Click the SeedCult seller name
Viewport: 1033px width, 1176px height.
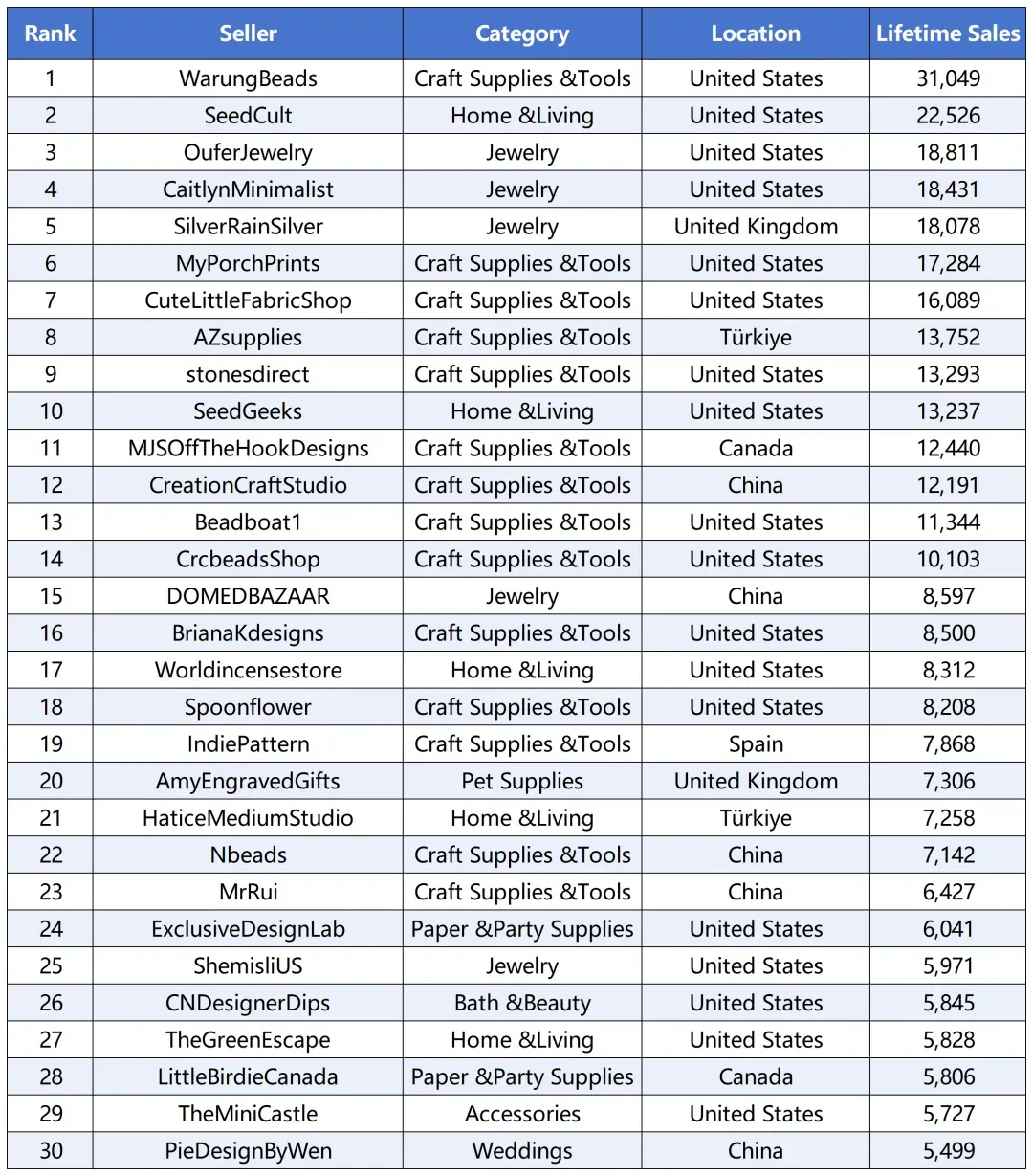[248, 116]
